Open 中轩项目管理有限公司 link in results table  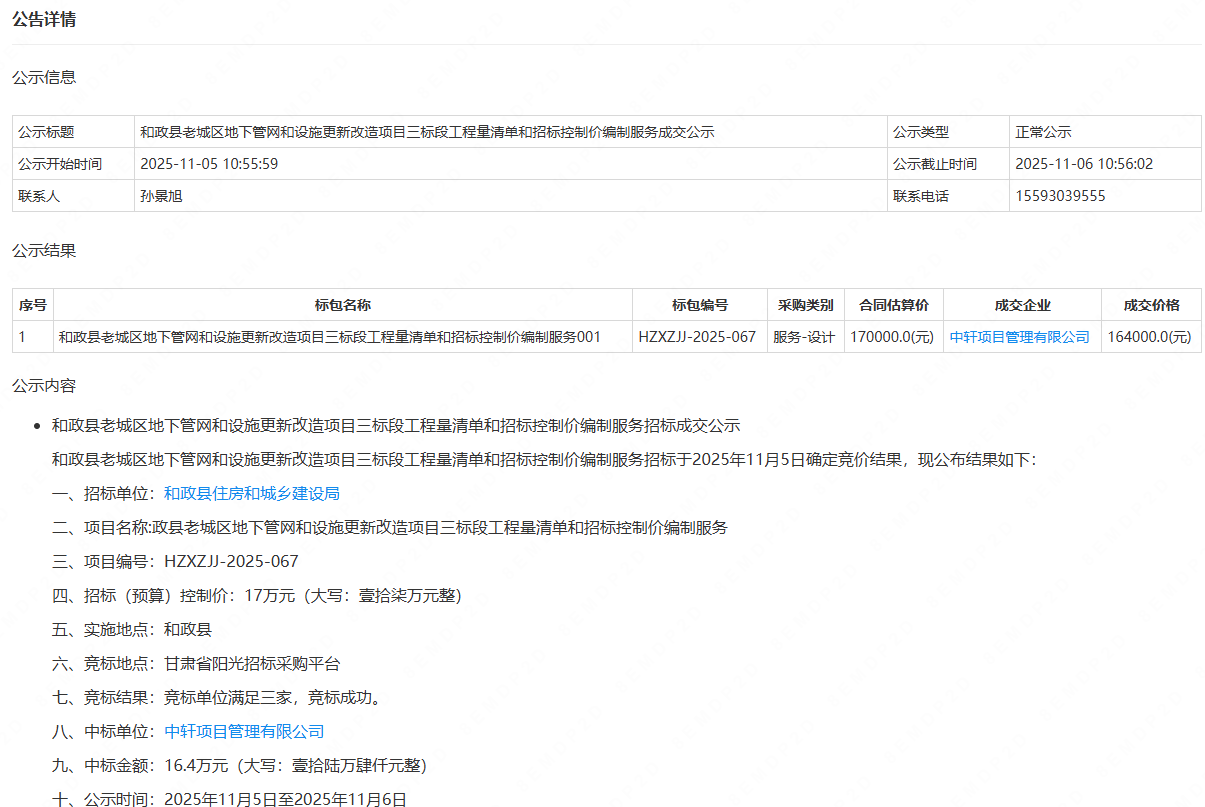(1019, 337)
